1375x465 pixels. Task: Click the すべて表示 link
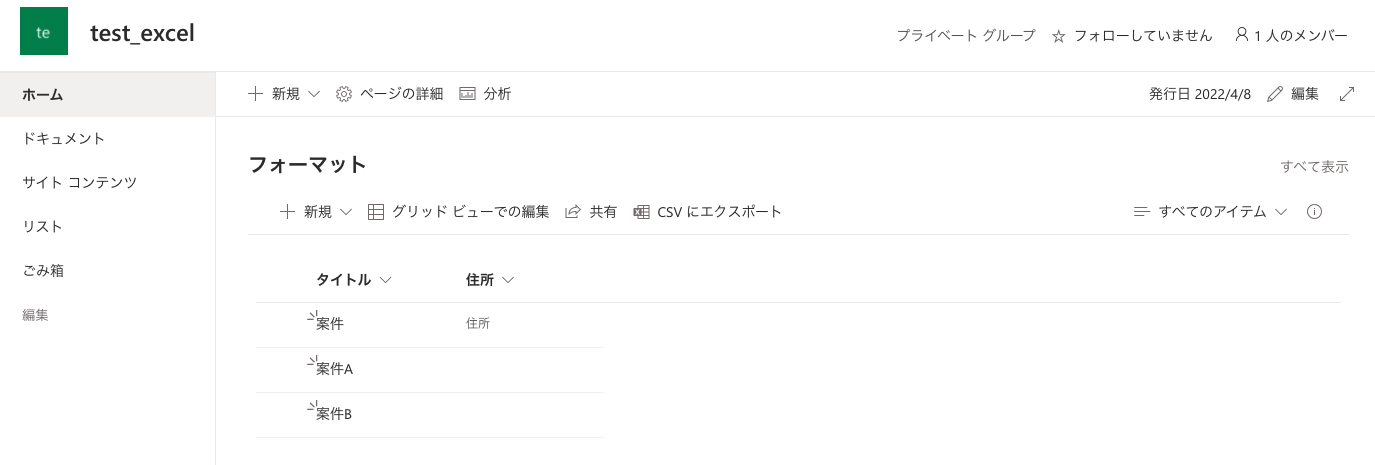click(1314, 167)
